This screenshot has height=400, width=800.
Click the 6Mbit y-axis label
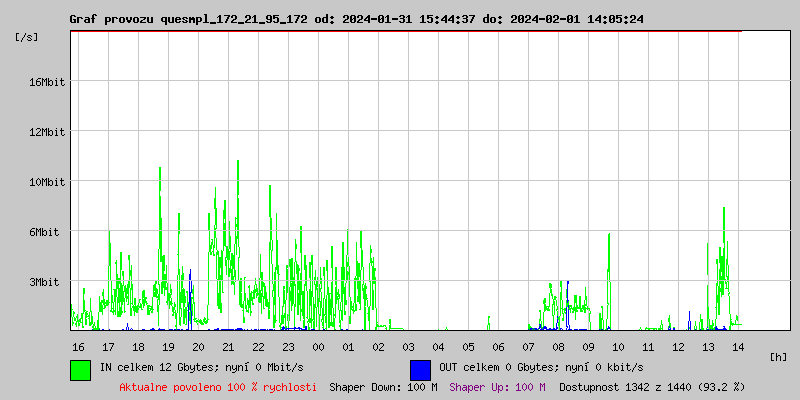pos(47,232)
